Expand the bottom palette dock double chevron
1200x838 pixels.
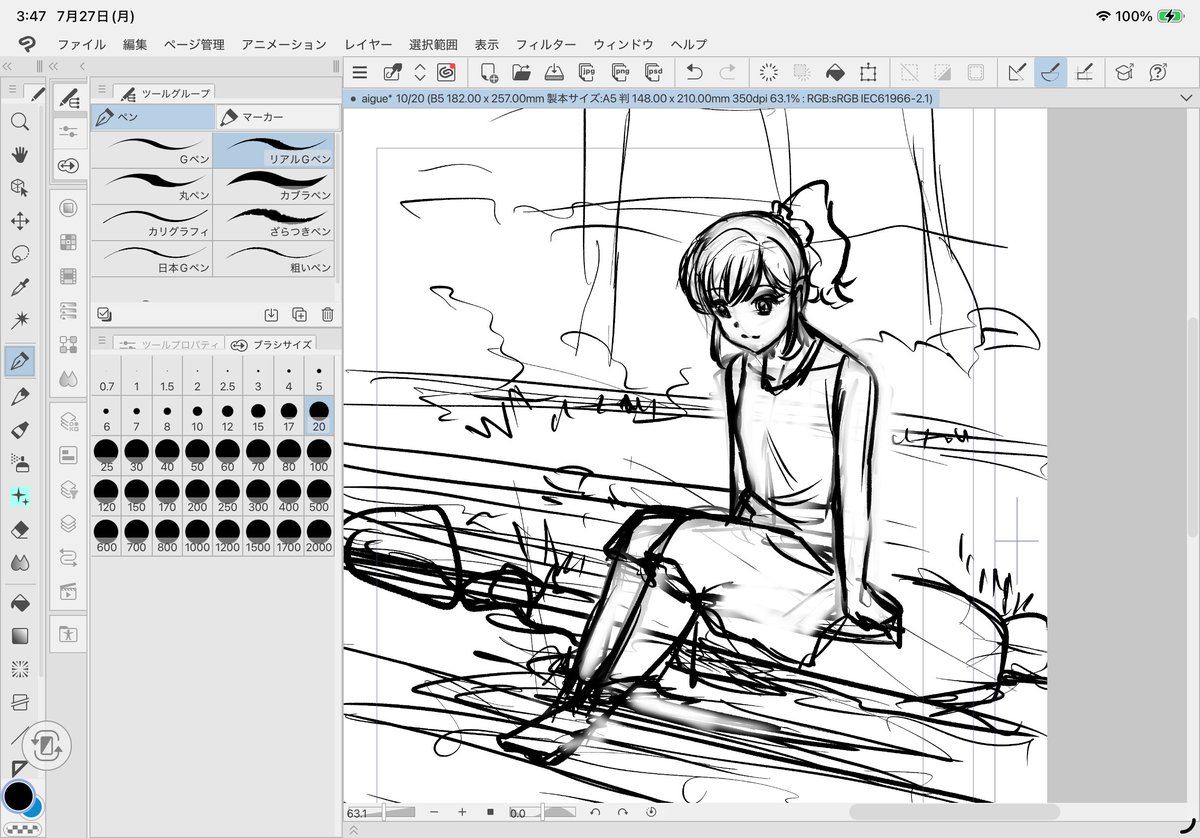tap(353, 828)
